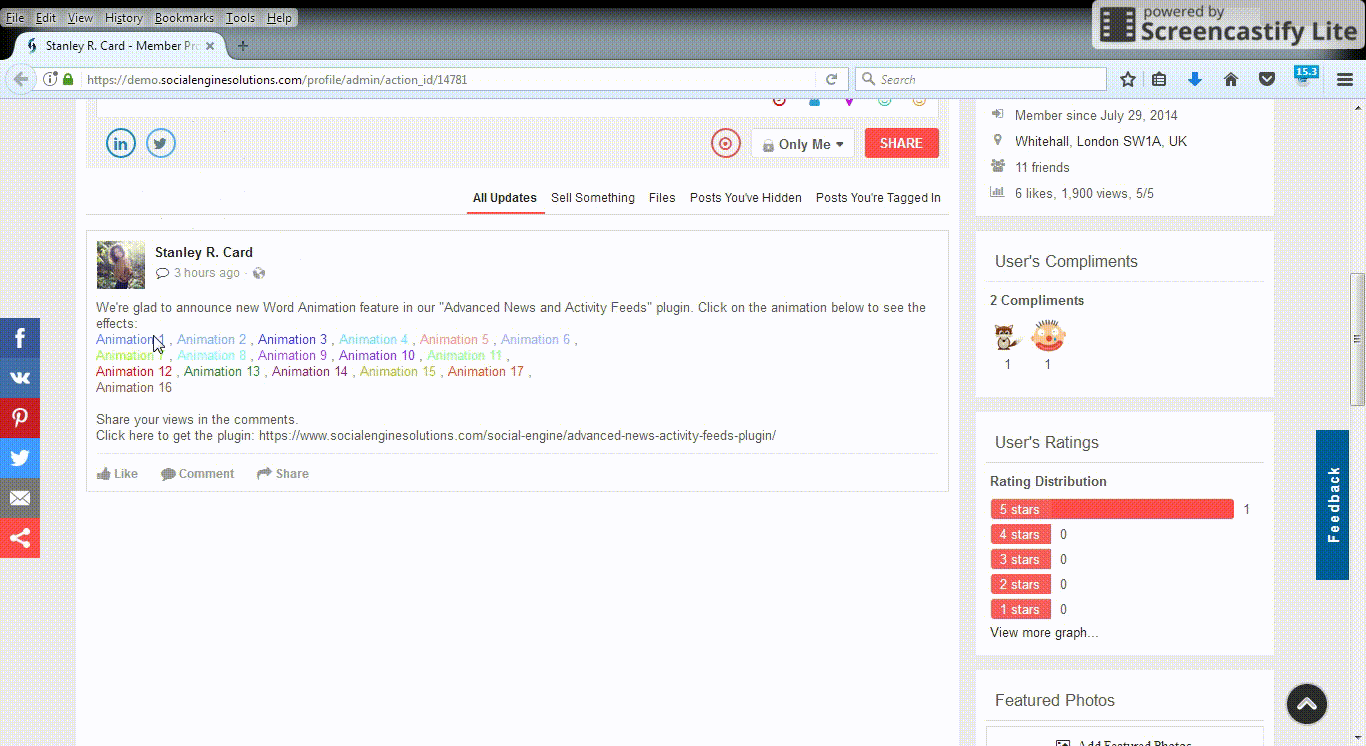Click the LinkedIn share icon
This screenshot has width=1366, height=746.
(x=121, y=143)
